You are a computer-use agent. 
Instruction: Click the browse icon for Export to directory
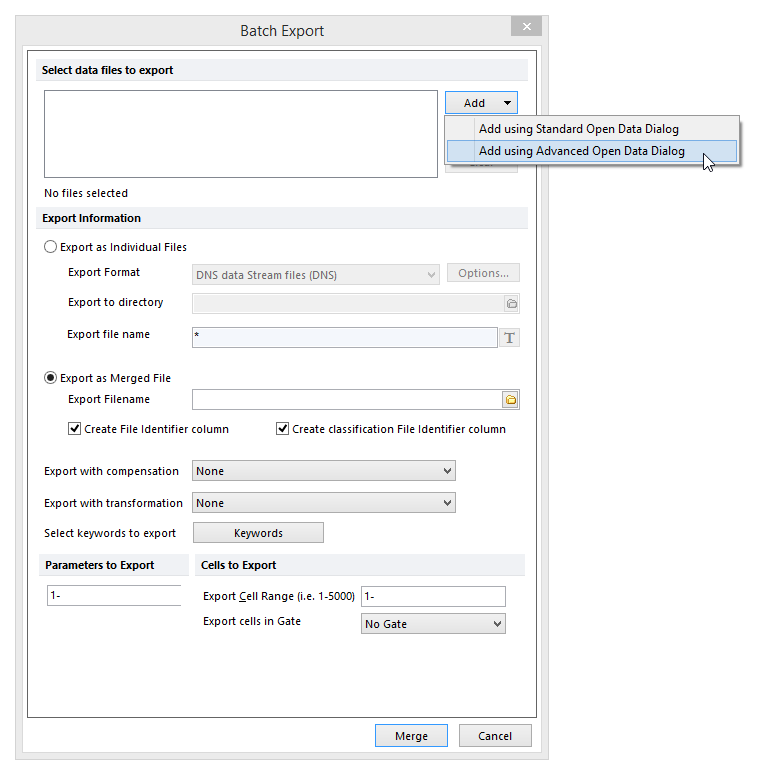511,304
